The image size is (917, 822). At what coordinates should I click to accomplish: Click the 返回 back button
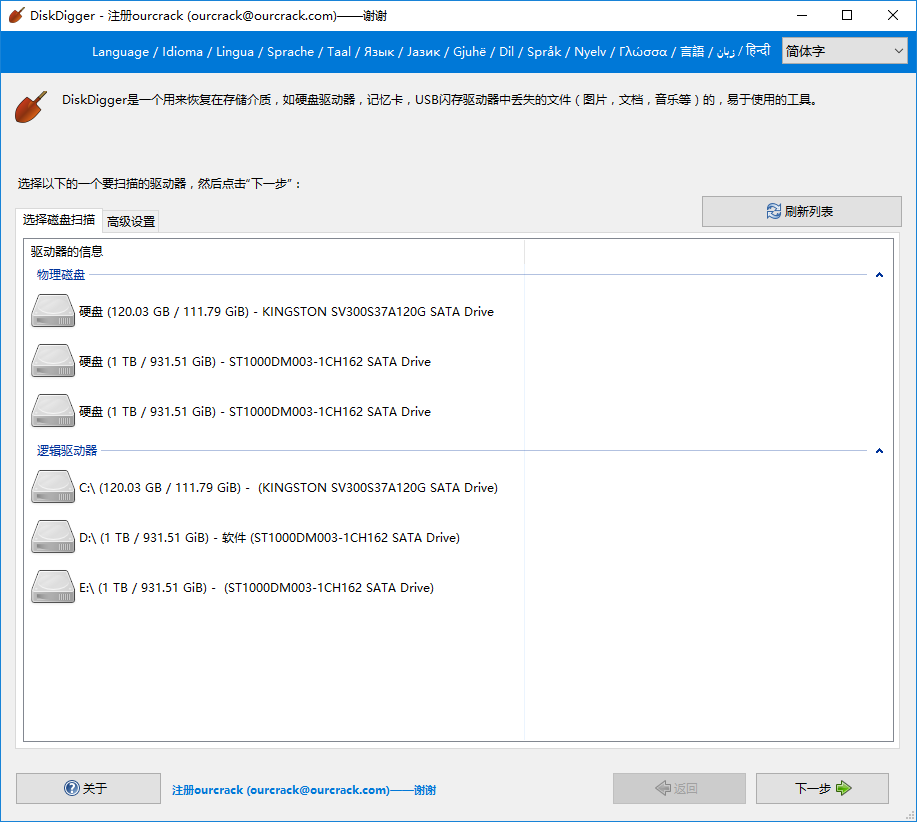679,788
